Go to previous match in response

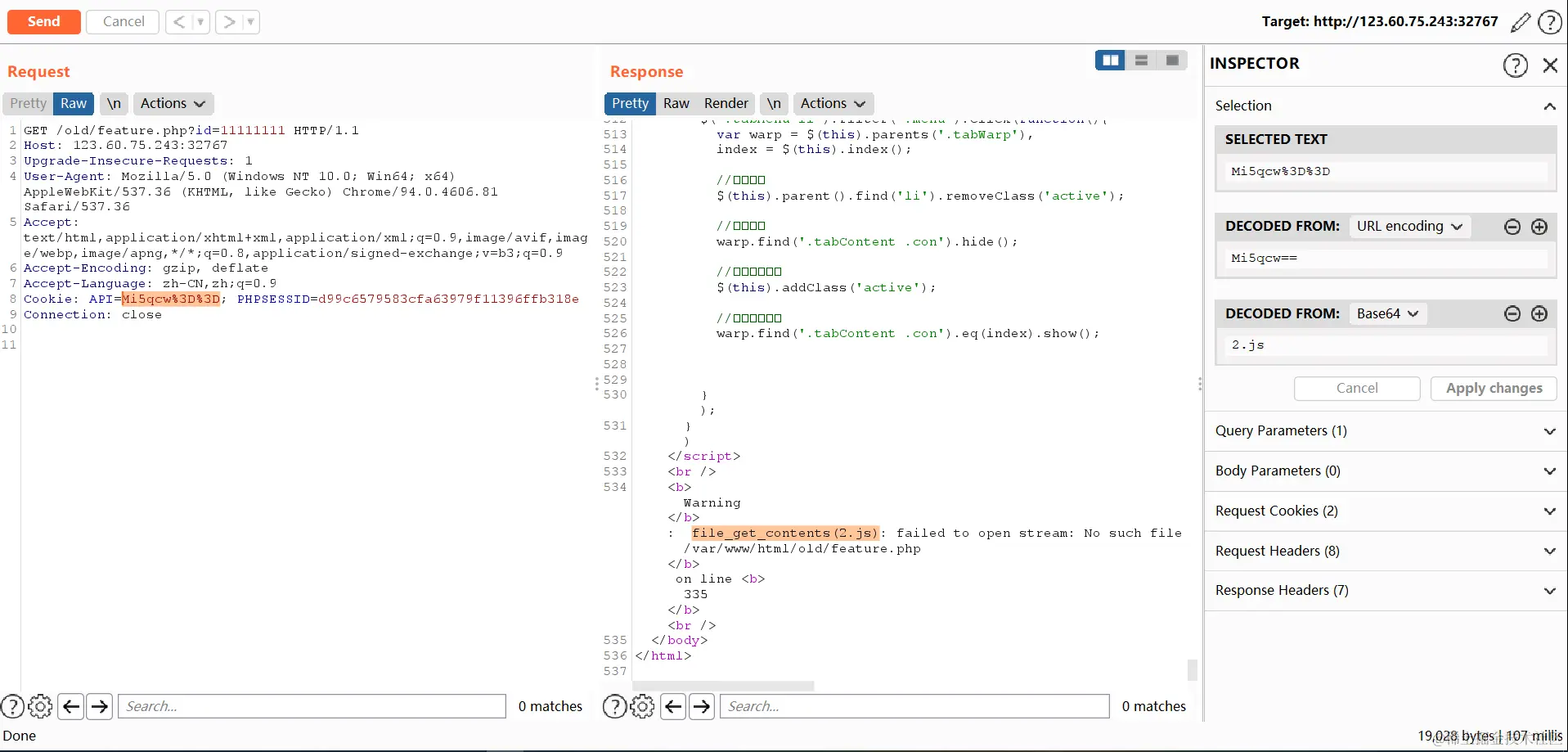[674, 706]
